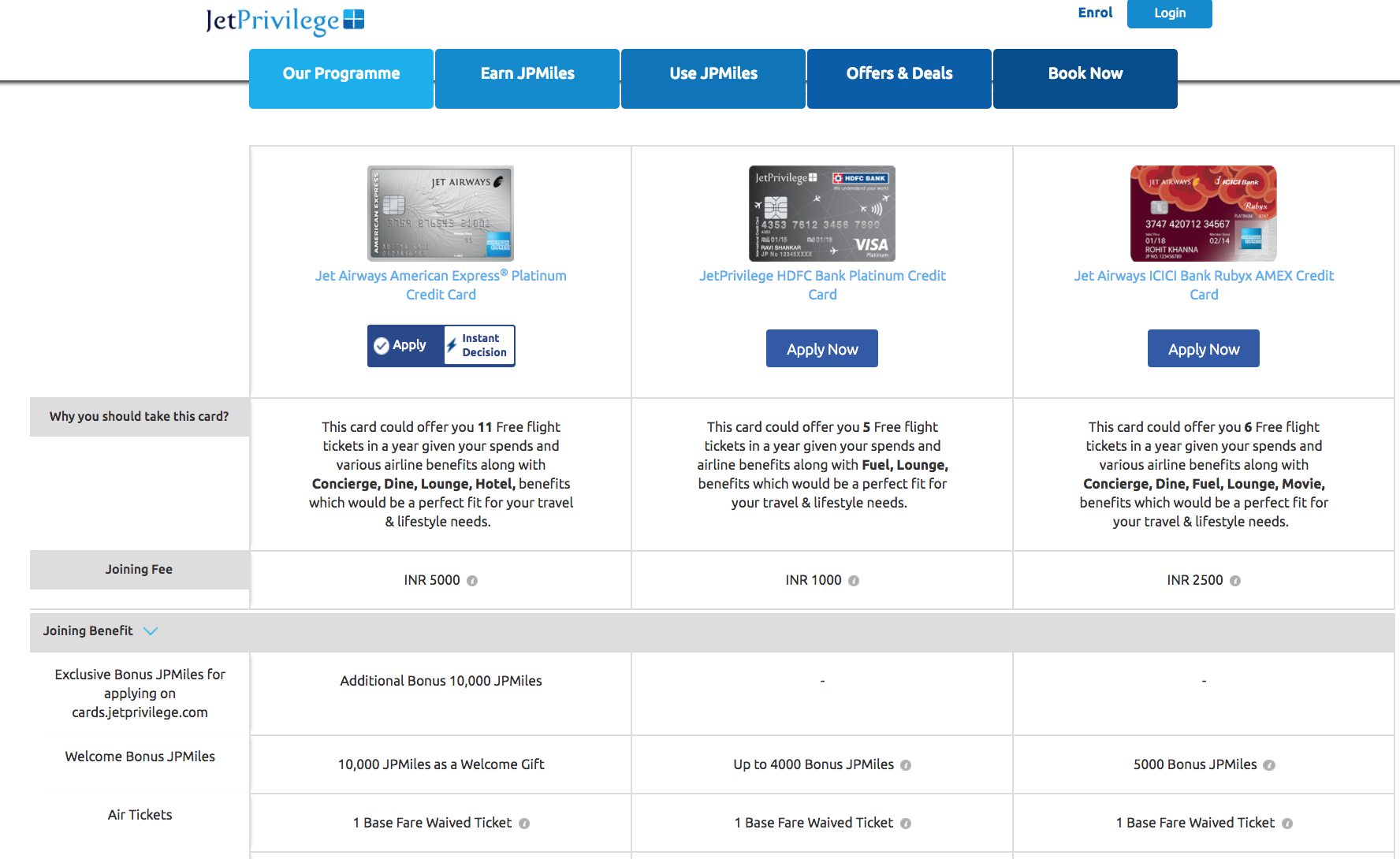Open the Earn JPMiles tab
This screenshot has width=1400, height=859.
tap(527, 79)
